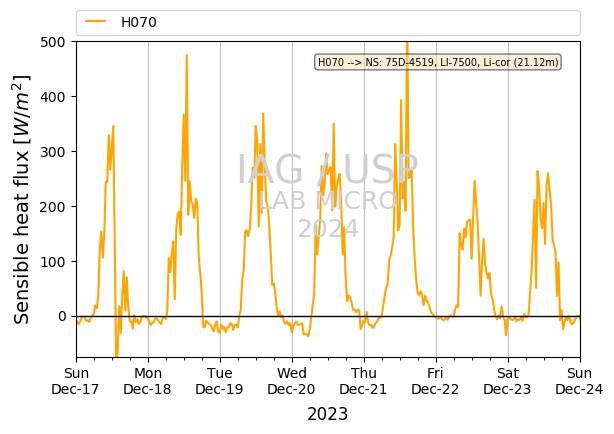Click the Sun Dec-17 axis label

click(x=76, y=381)
